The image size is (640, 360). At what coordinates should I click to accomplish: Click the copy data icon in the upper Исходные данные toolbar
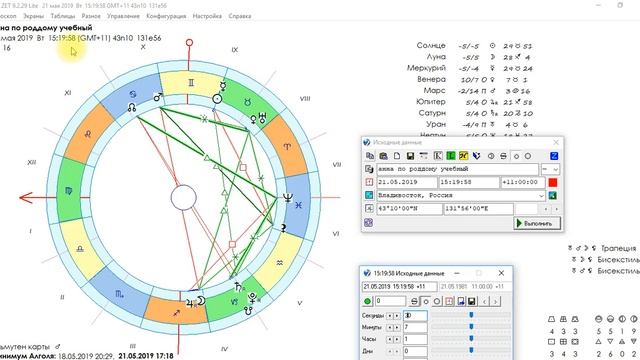[370, 156]
